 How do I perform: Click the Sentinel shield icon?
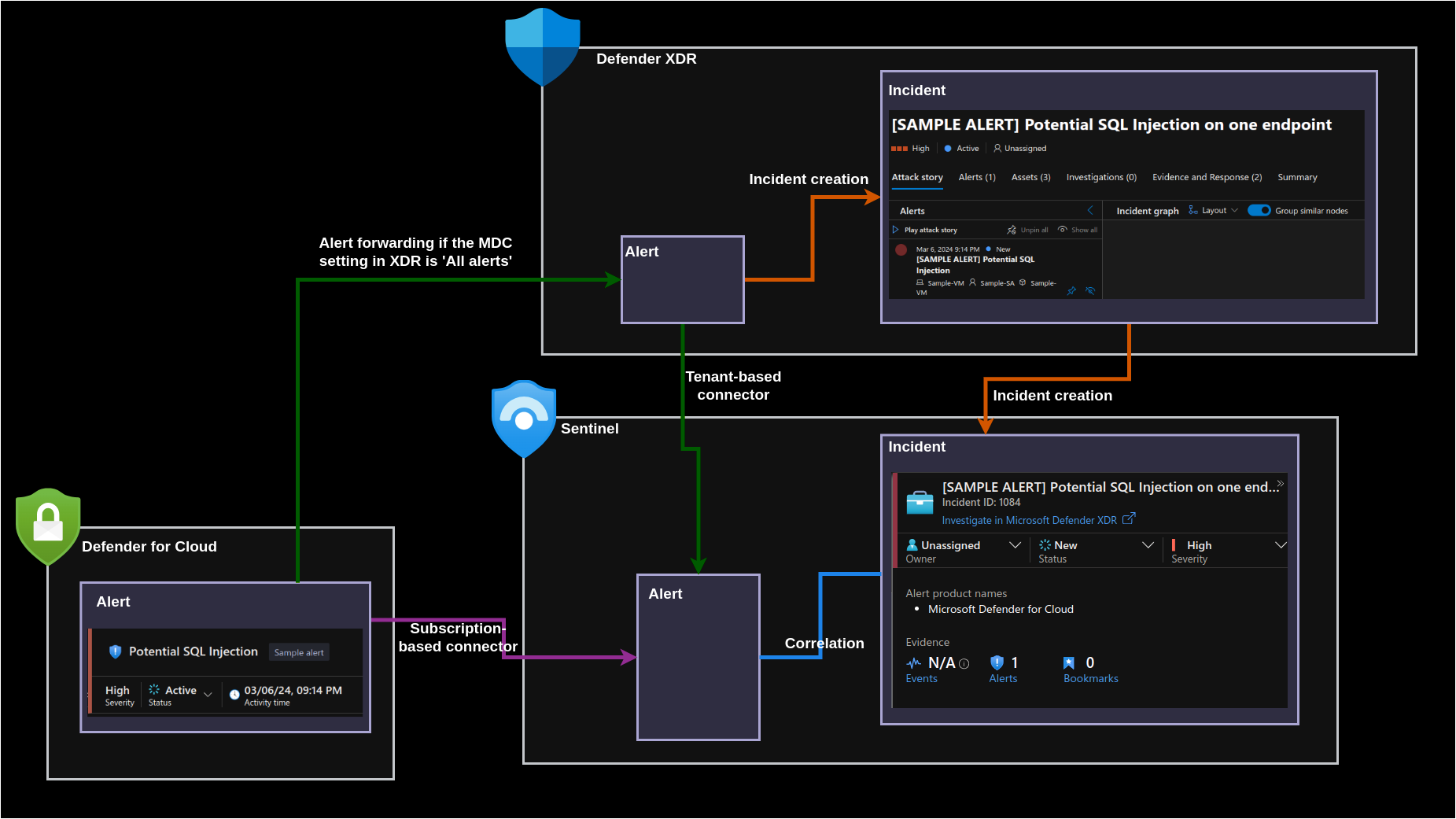(x=523, y=419)
